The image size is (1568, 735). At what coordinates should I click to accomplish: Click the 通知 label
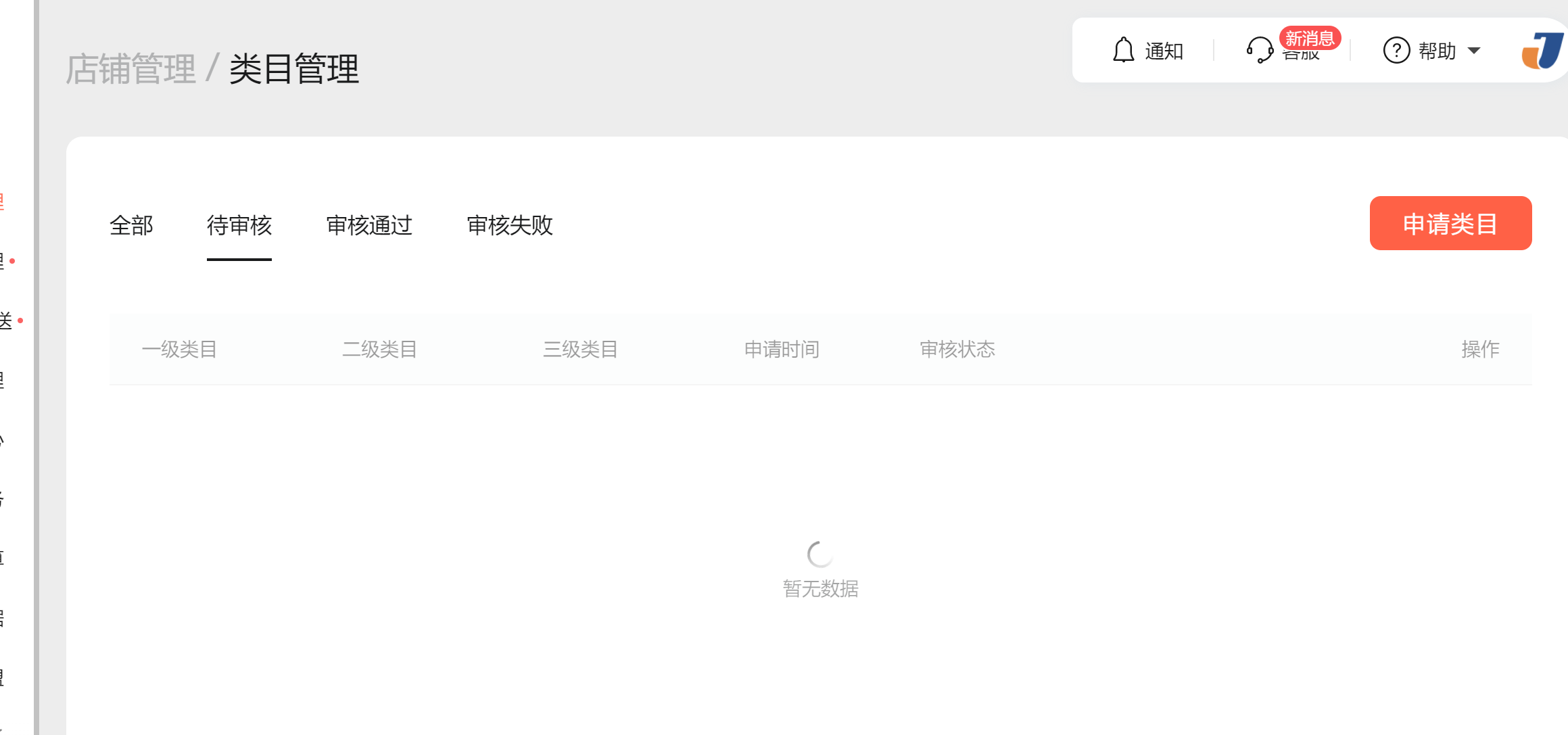[1164, 51]
